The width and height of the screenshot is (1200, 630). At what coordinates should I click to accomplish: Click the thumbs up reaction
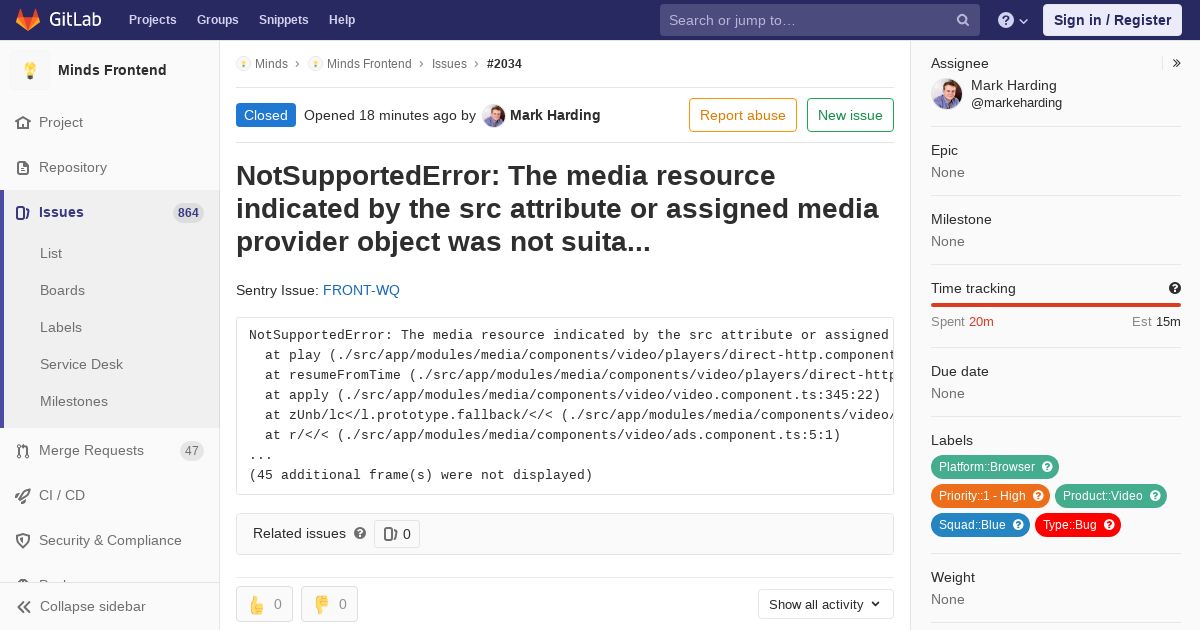(264, 604)
